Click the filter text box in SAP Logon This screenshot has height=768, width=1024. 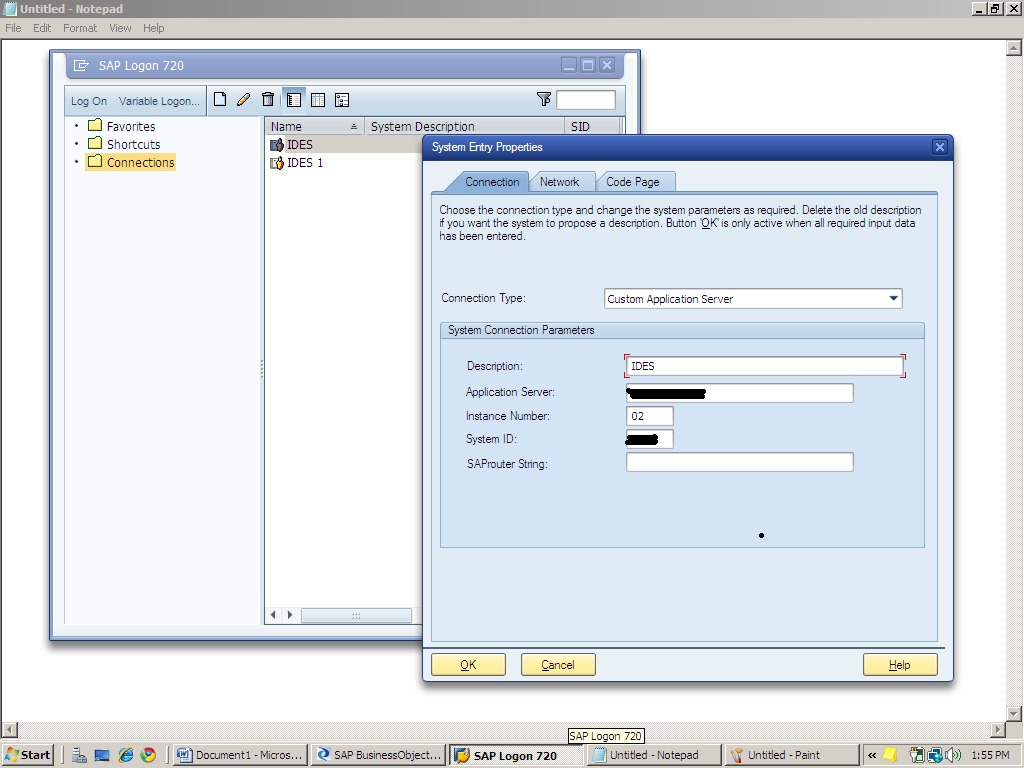(586, 100)
